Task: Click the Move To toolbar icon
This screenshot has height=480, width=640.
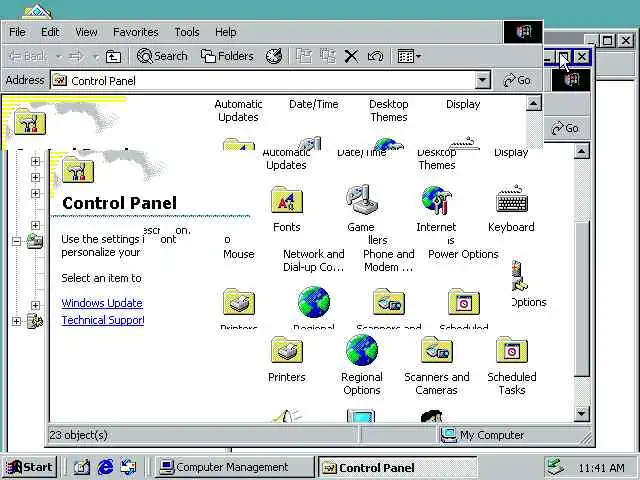Action: [304, 56]
